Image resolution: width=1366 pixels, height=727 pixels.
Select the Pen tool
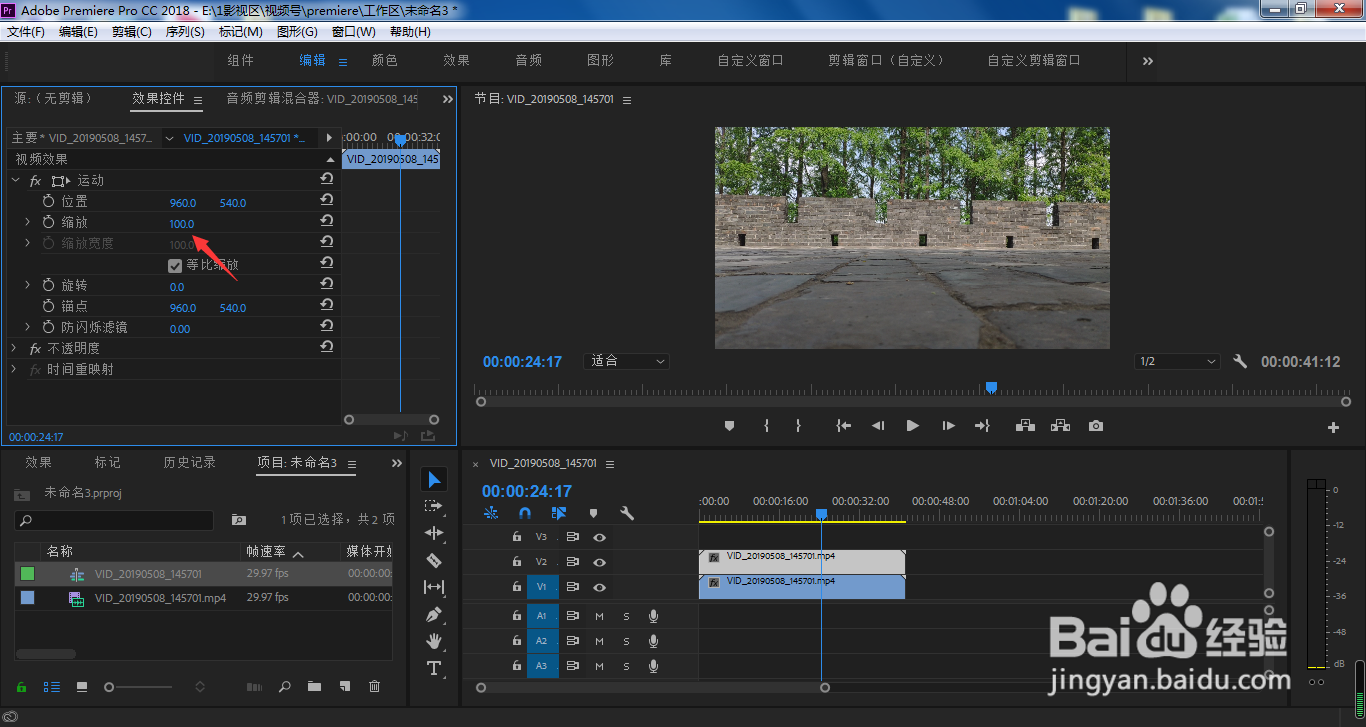(434, 614)
